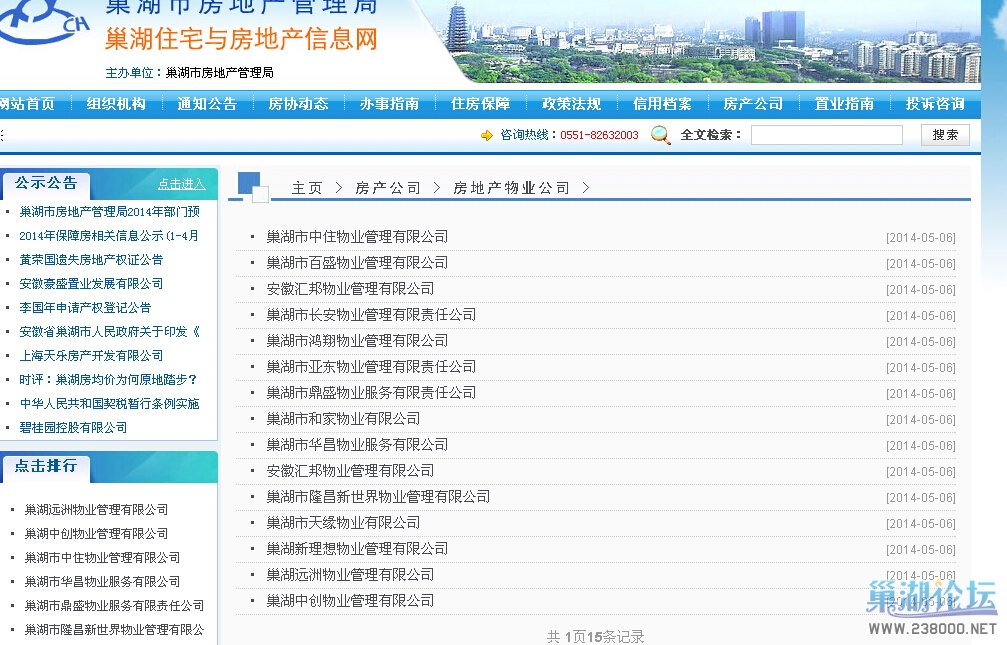This screenshot has width=1007, height=645.
Task: Click the blue squares breadcrumb icon
Action: point(253,187)
